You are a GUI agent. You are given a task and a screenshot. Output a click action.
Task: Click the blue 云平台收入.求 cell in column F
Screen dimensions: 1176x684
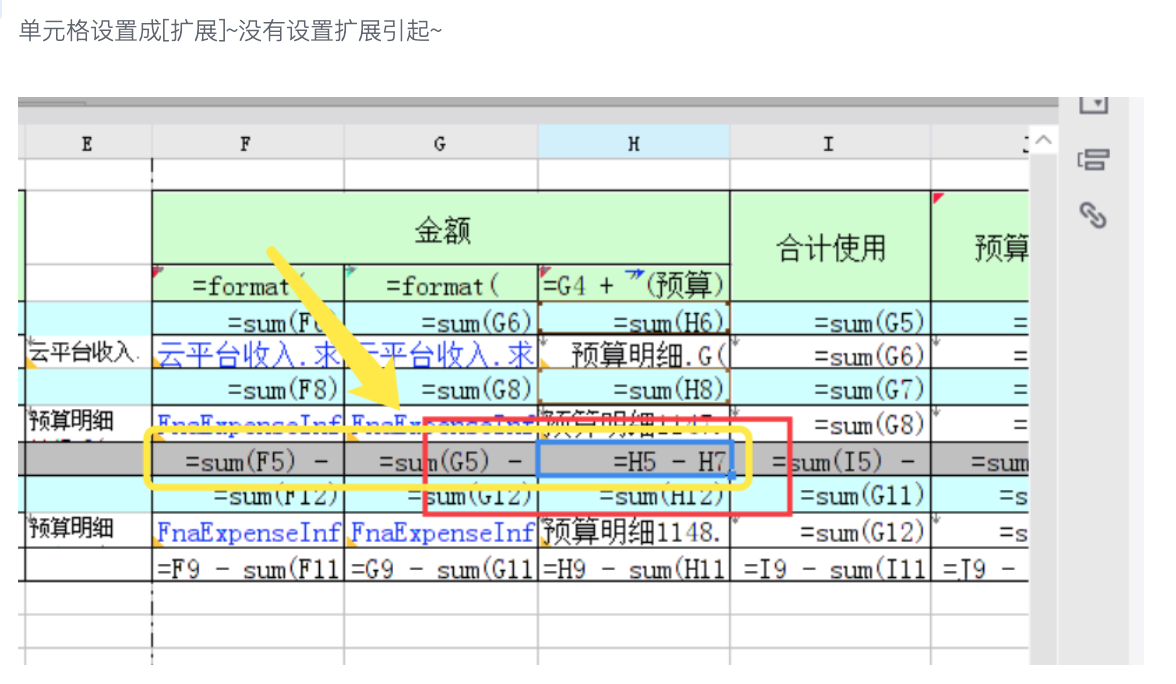[248, 352]
